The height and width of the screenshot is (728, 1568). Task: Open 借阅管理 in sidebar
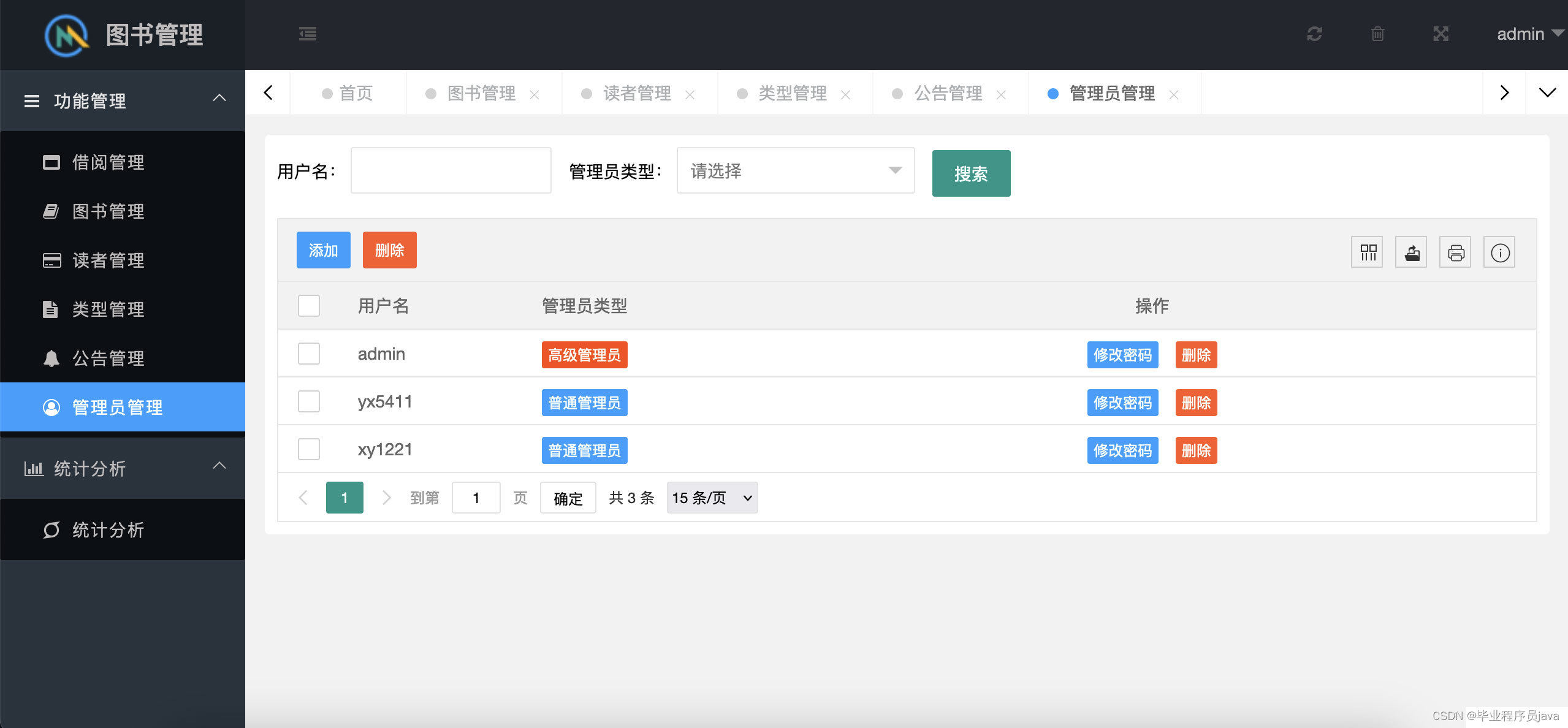point(123,162)
